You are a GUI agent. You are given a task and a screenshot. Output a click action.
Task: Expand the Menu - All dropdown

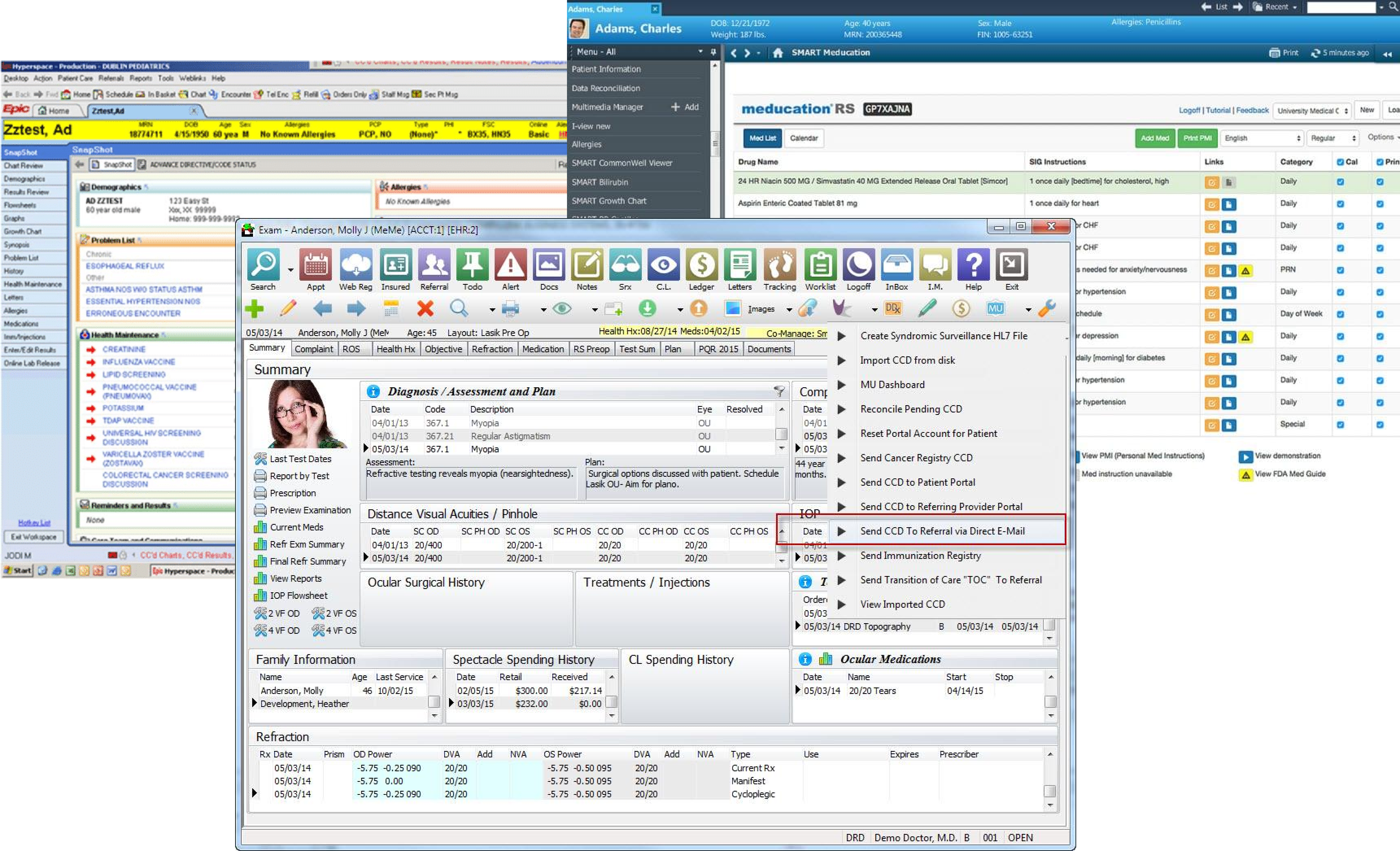pos(700,52)
